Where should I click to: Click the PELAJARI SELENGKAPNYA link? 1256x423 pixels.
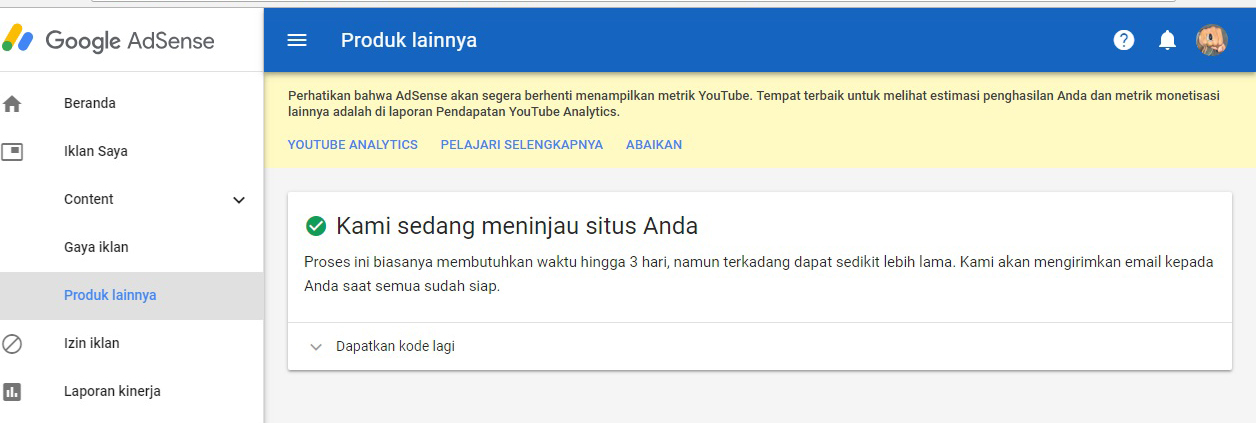522,144
